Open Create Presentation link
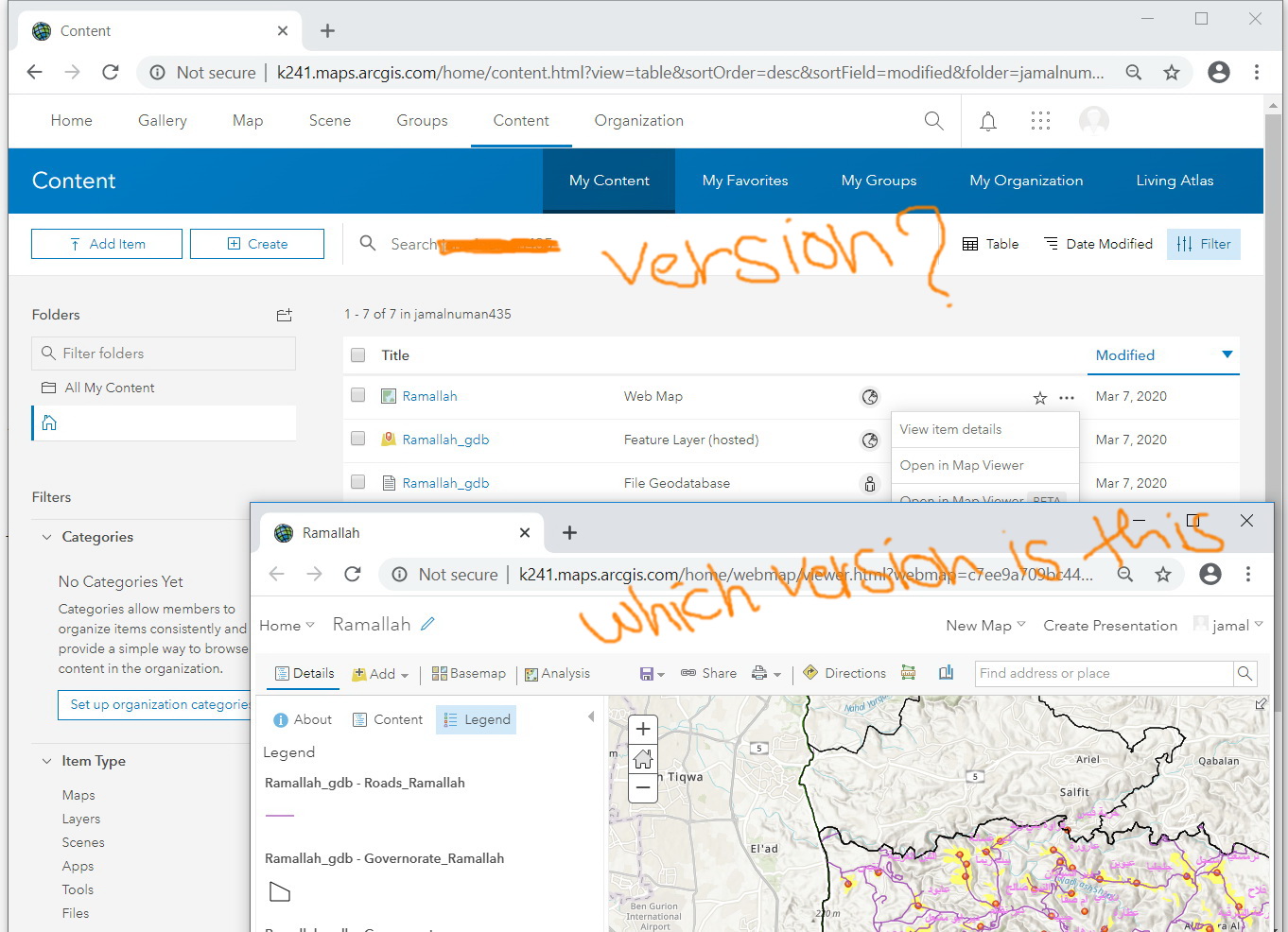 [x=1110, y=626]
